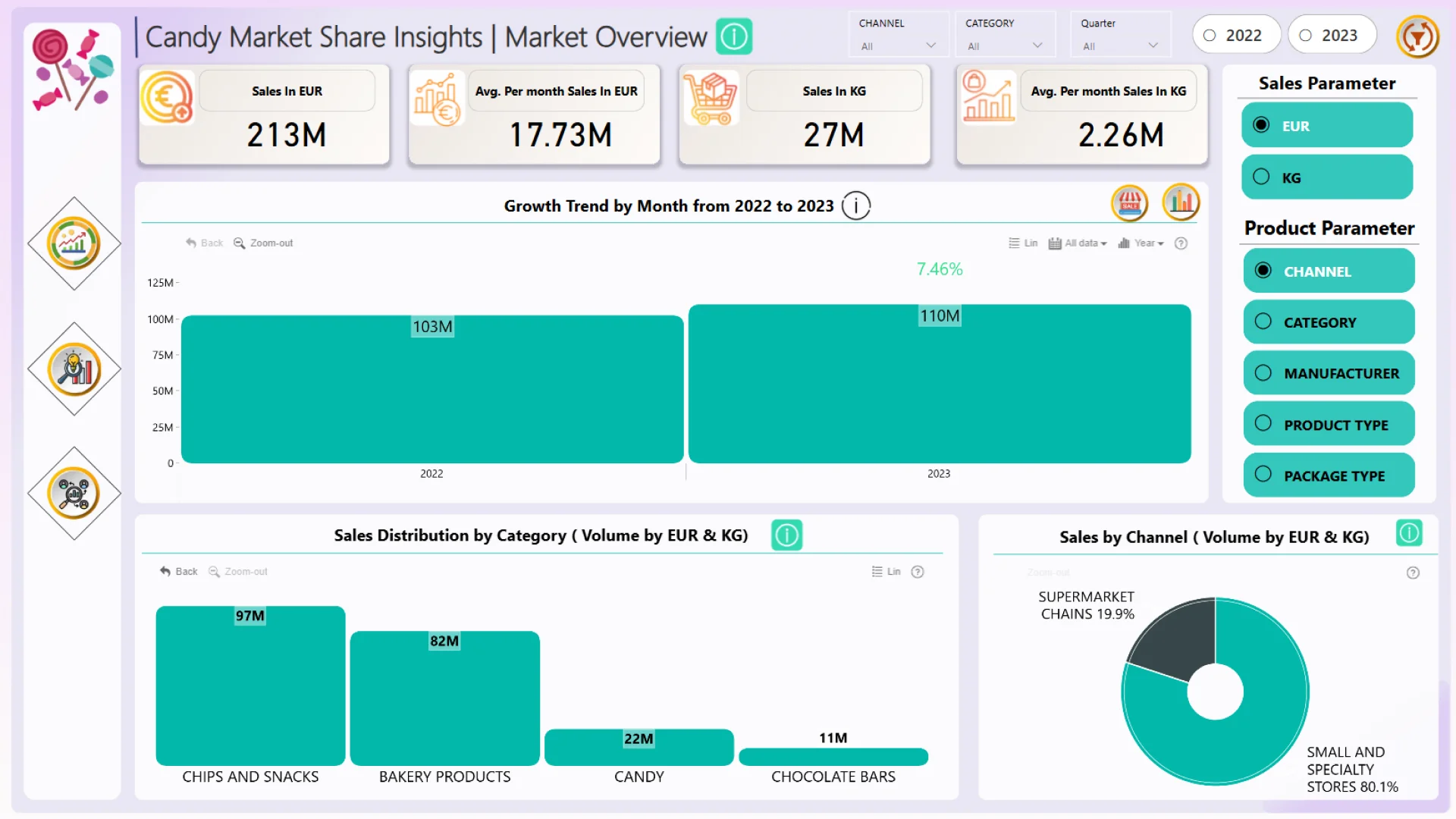
Task: Open the magnifier analysis page icon in the sidebar
Action: [x=74, y=369]
